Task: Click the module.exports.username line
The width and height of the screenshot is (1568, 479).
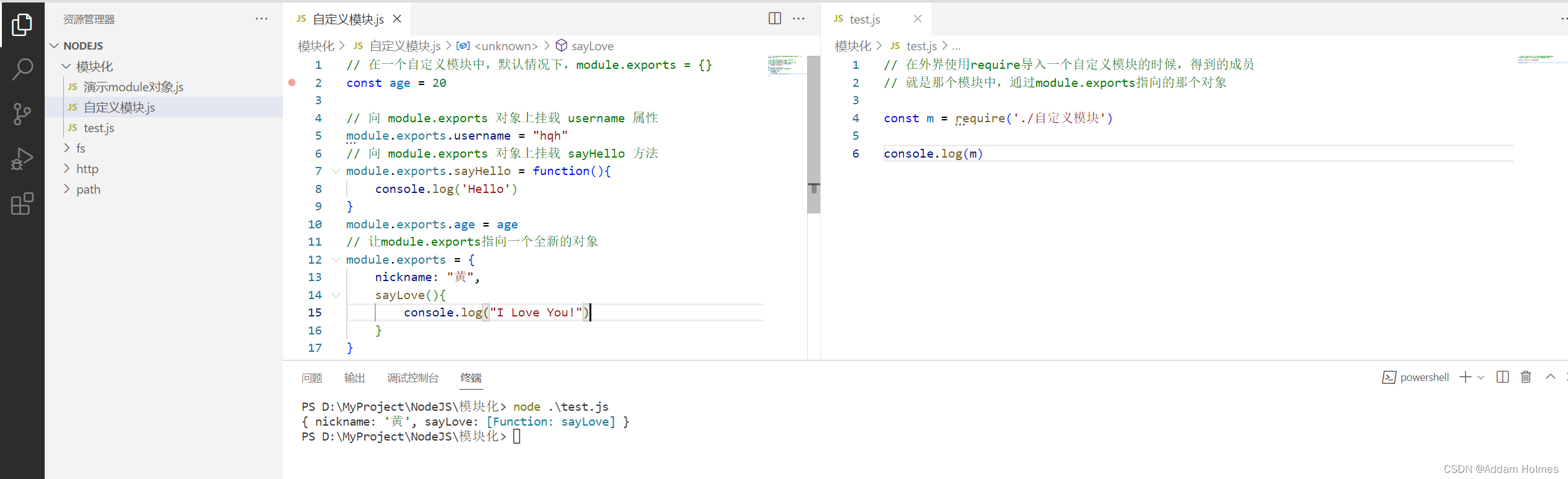Action: coord(457,136)
